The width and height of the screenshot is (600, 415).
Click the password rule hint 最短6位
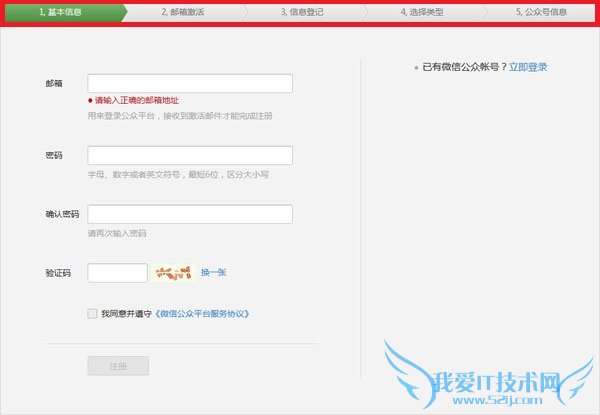click(x=178, y=175)
